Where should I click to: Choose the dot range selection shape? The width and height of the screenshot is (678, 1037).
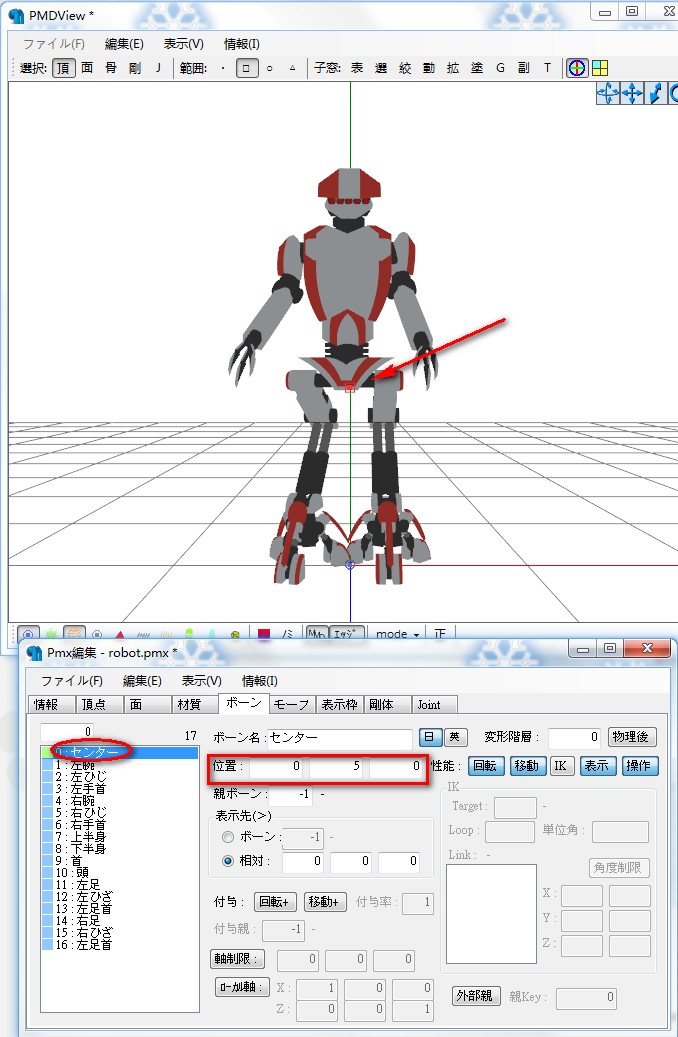click(x=223, y=68)
